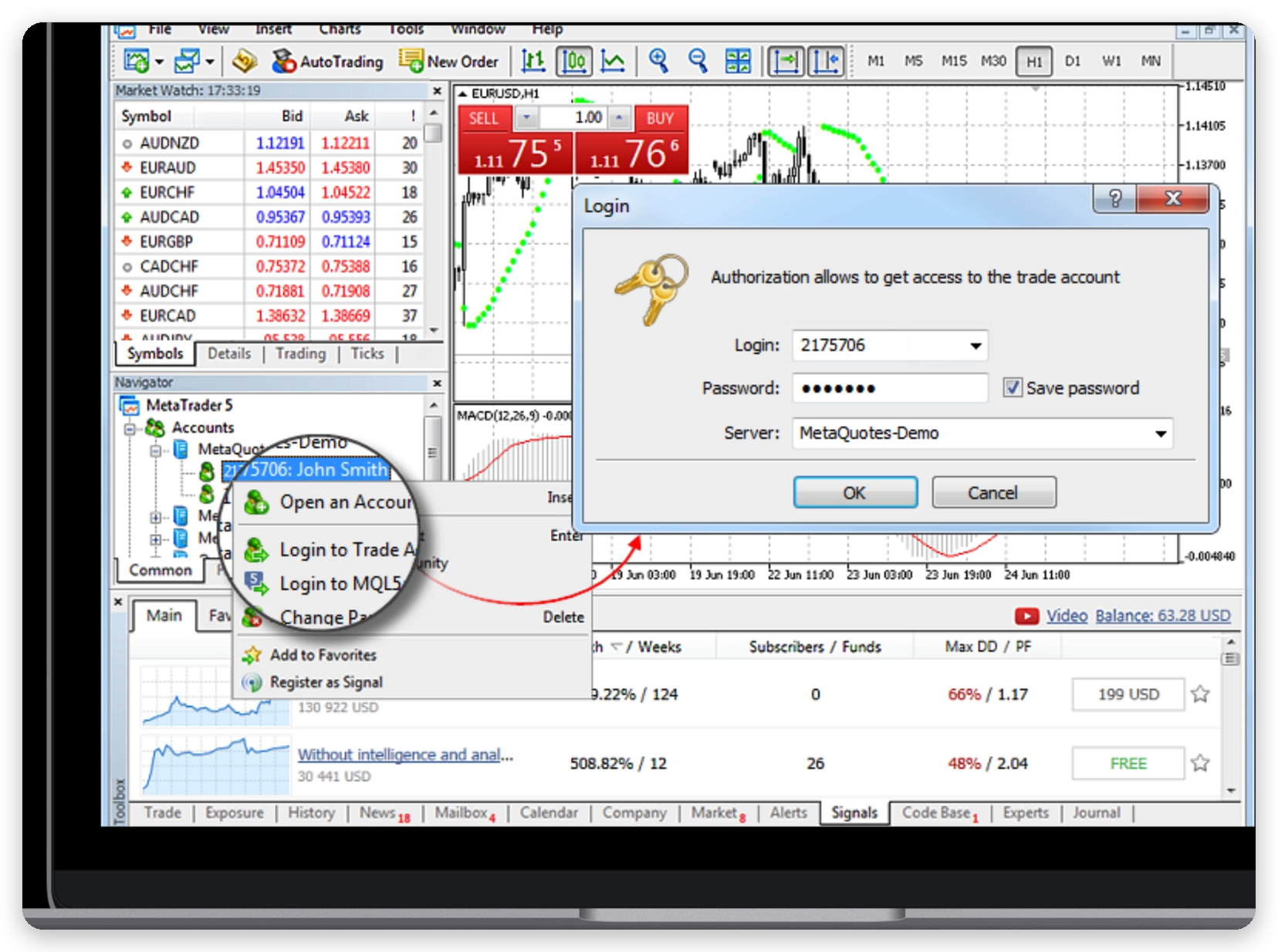Switch to line chart icon

613,61
